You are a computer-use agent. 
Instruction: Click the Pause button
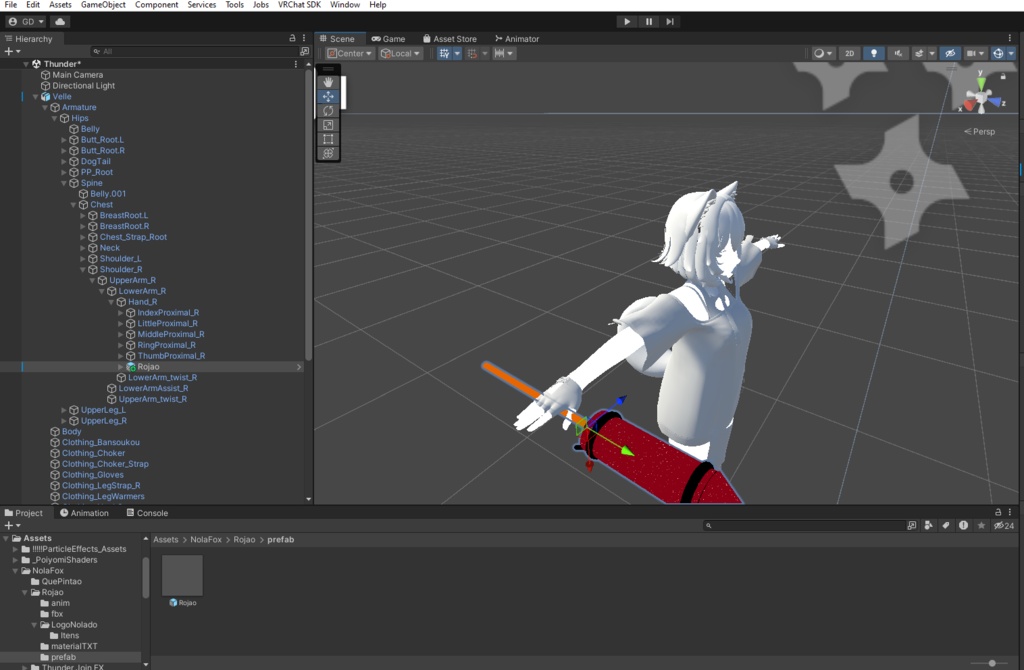pyautogui.click(x=648, y=22)
